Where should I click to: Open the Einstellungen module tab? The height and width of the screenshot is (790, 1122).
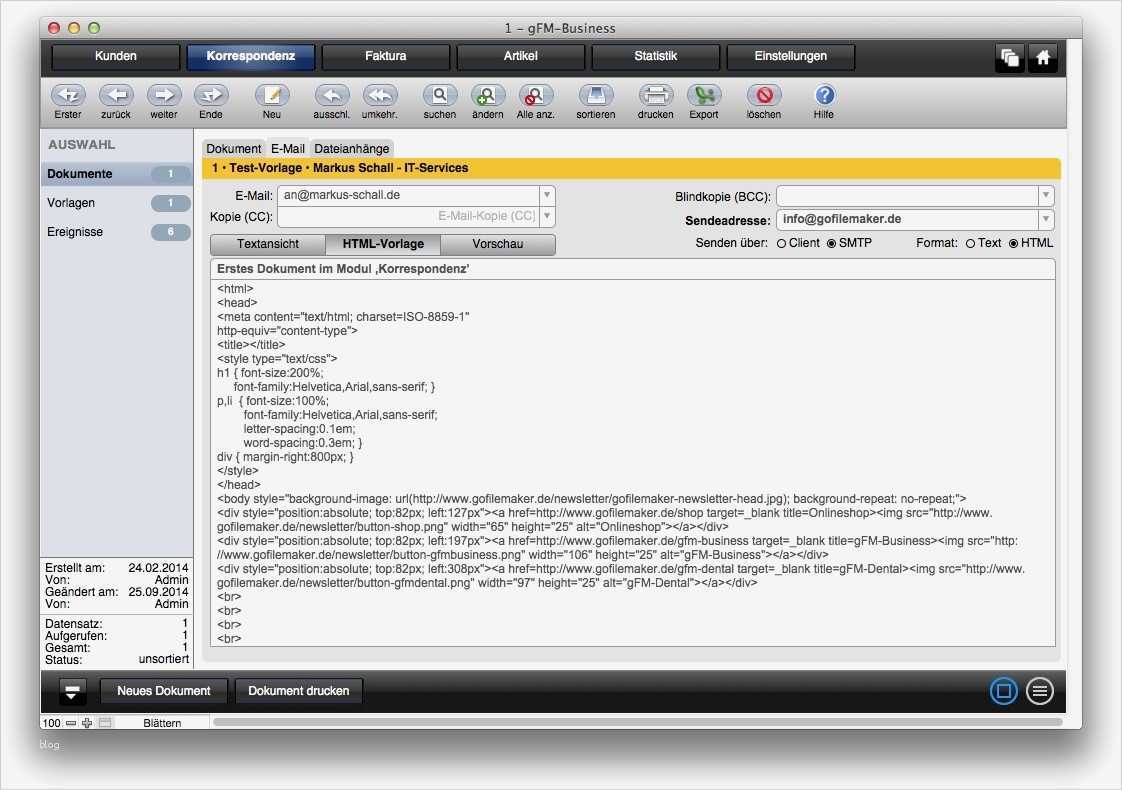click(x=791, y=57)
